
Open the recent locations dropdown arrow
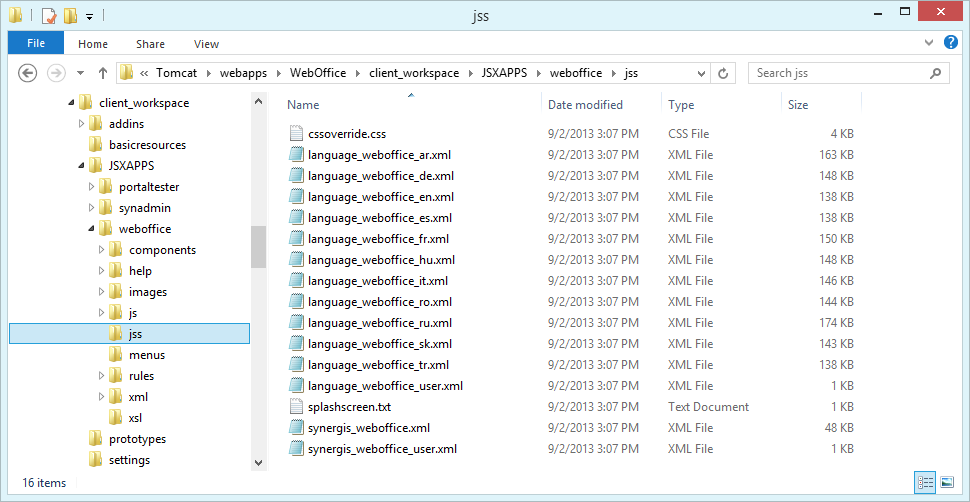(x=80, y=73)
